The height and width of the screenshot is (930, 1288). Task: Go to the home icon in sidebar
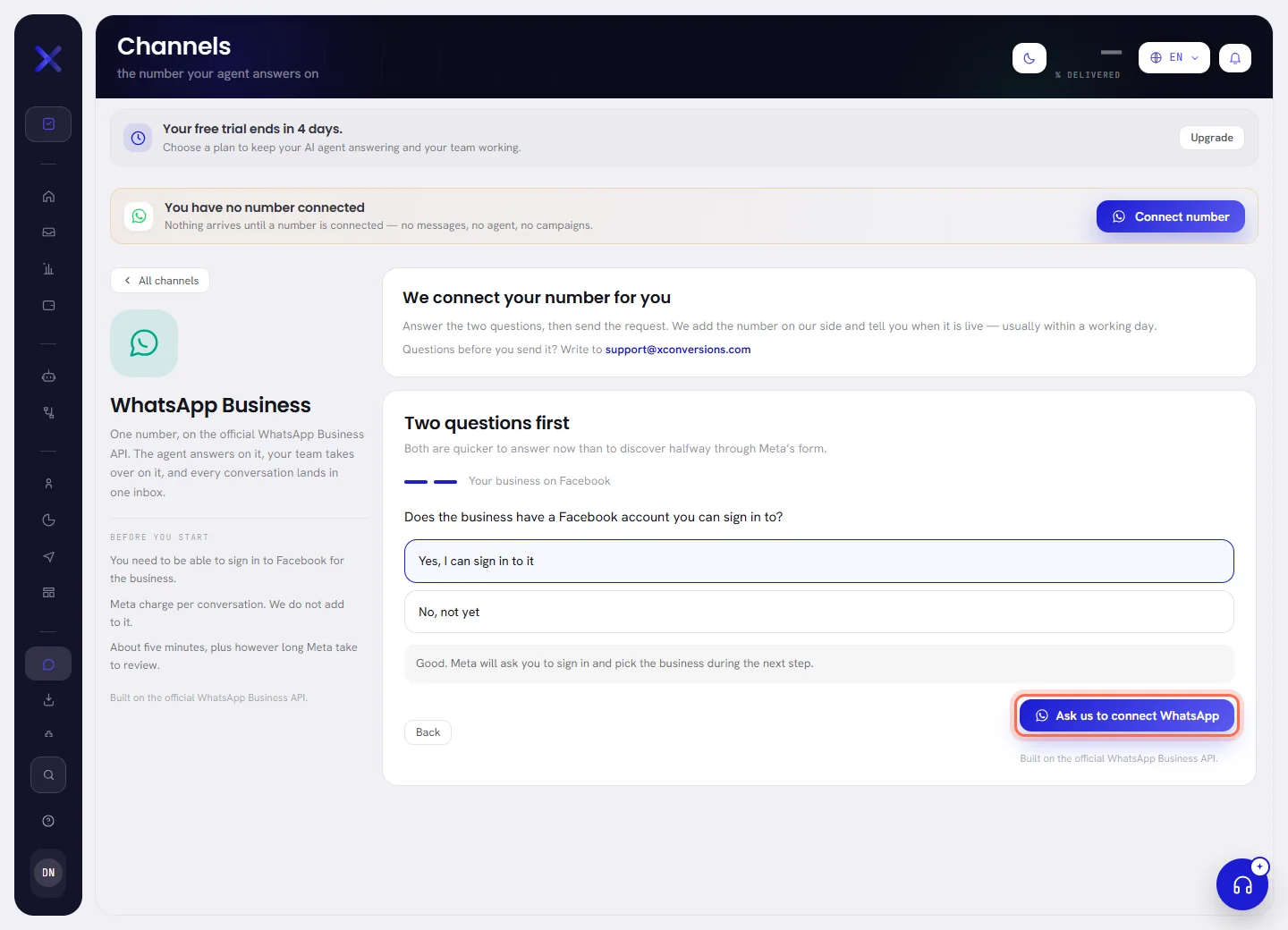48,197
